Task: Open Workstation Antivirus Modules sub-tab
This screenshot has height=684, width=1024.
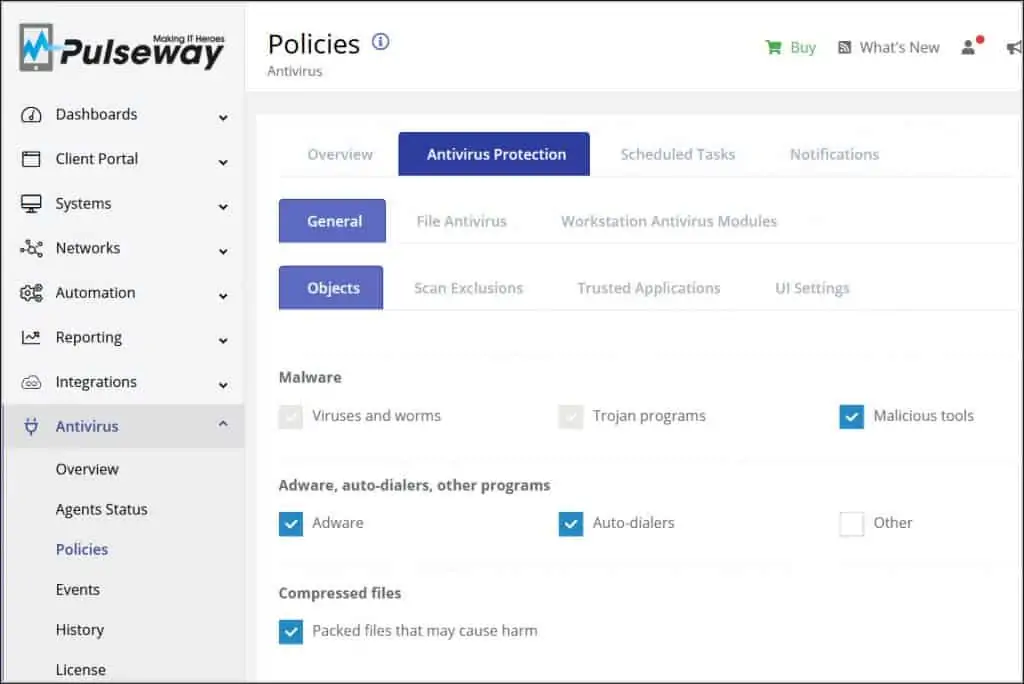Action: [x=669, y=221]
